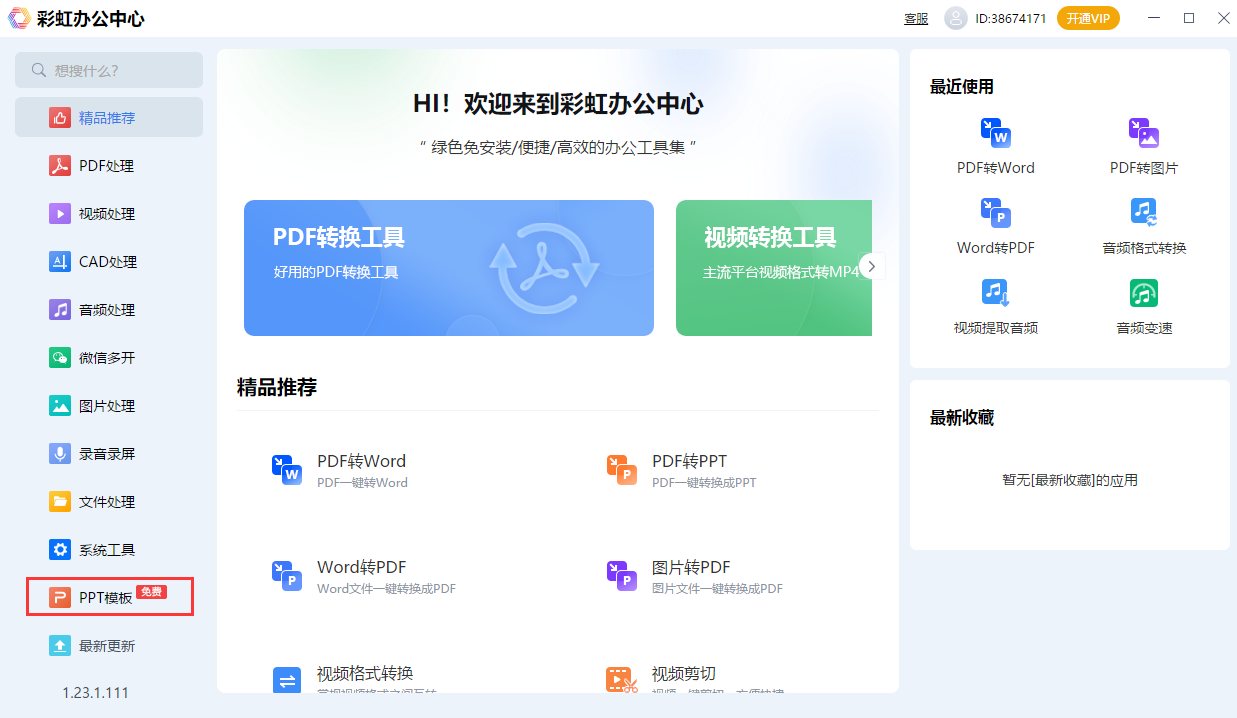Image resolution: width=1237 pixels, height=718 pixels.
Task: Click the 免费 badge next to PPT模板
Action: click(x=151, y=592)
